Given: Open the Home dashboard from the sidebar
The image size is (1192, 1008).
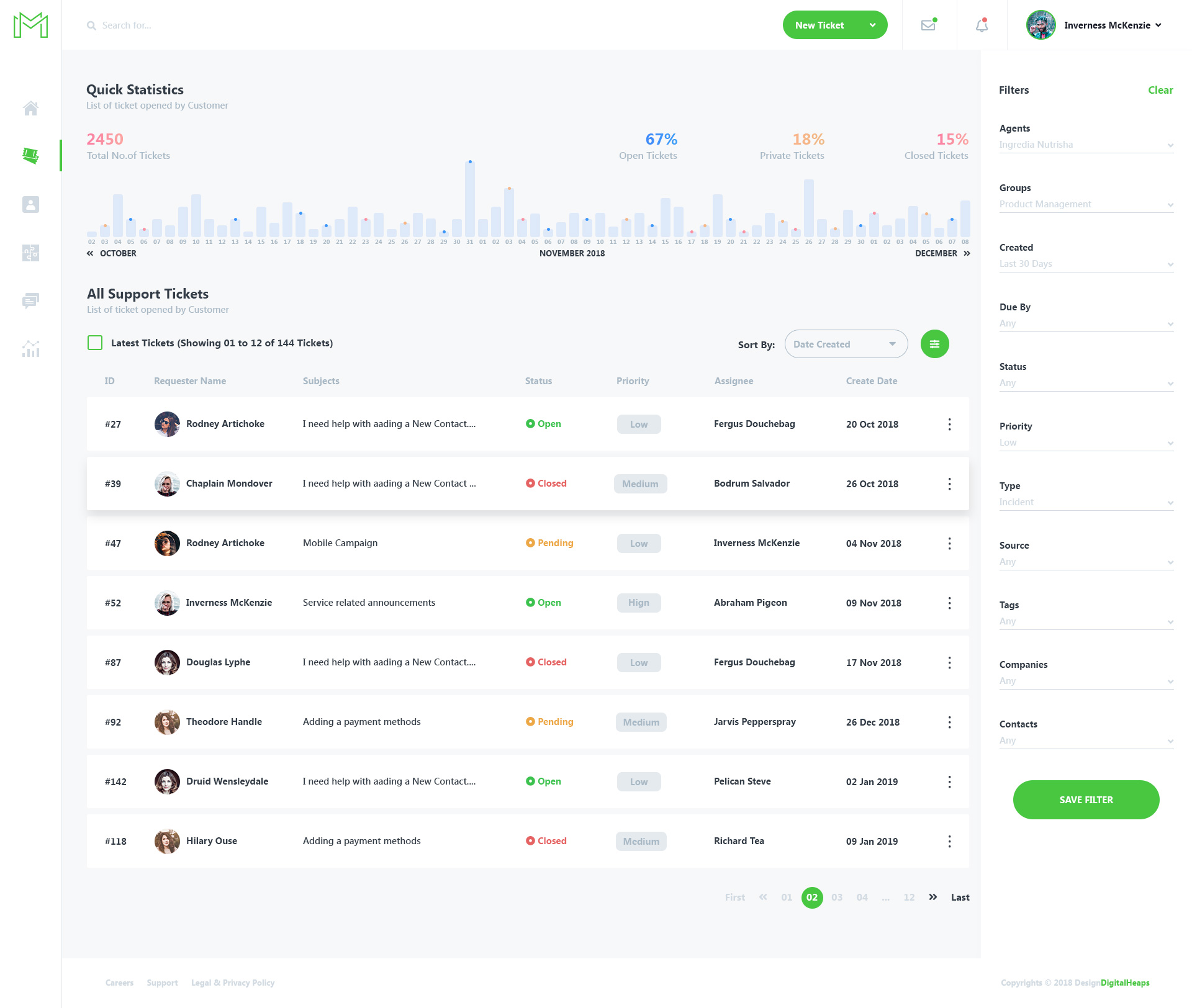Looking at the screenshot, I should [x=30, y=108].
